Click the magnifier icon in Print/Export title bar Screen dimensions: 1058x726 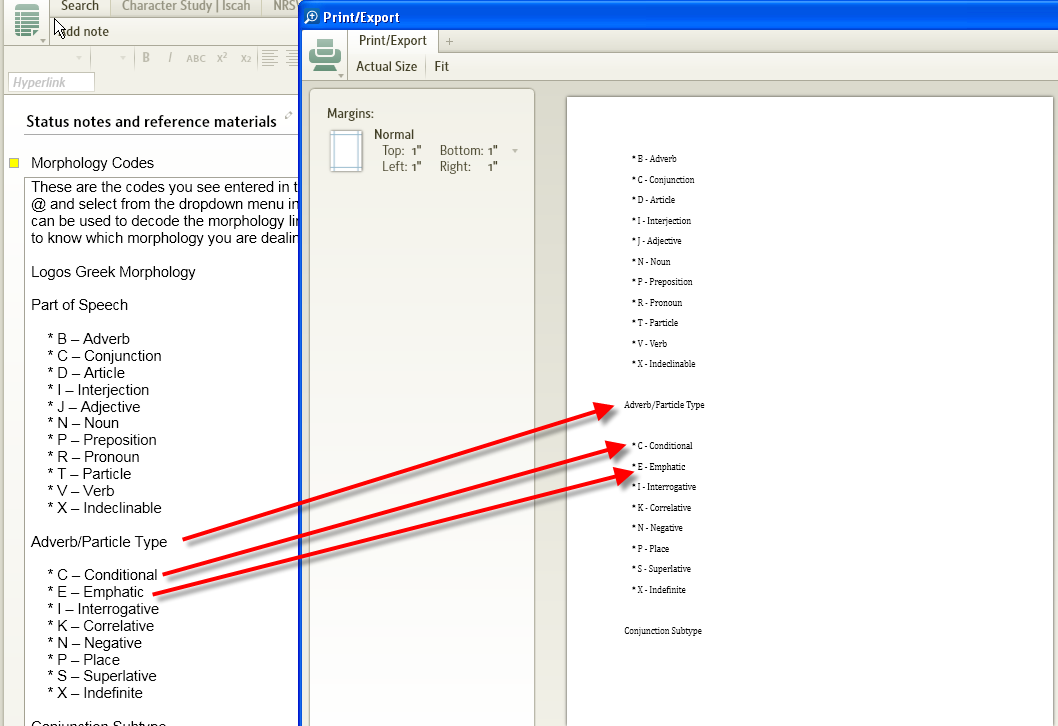pyautogui.click(x=311, y=16)
